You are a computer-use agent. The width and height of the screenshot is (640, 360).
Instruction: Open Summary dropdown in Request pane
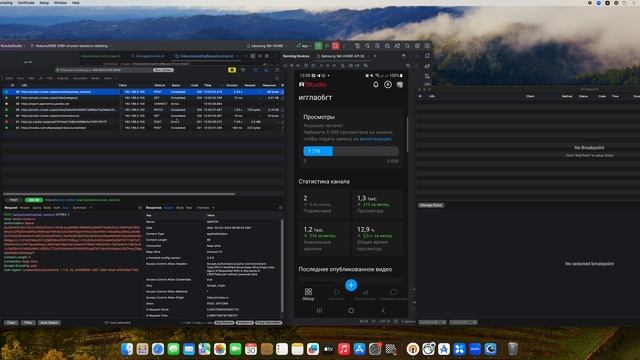click(x=82, y=208)
